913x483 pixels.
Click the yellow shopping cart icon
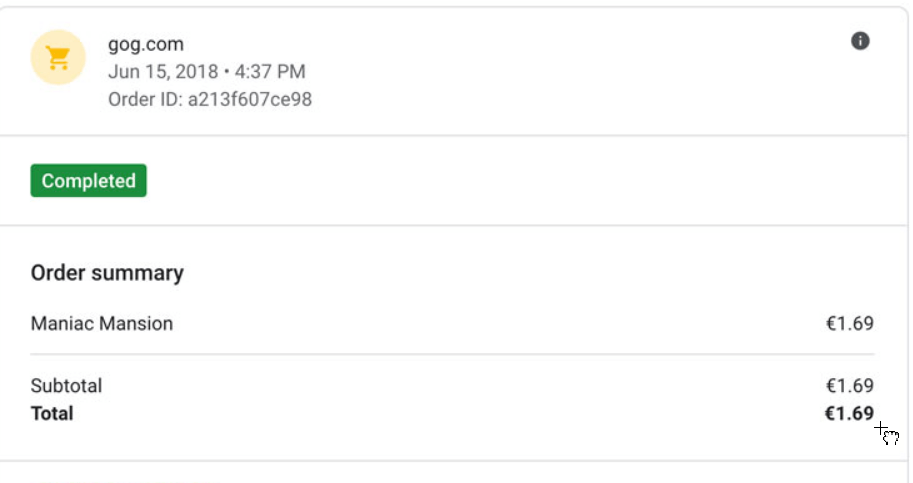[58, 58]
